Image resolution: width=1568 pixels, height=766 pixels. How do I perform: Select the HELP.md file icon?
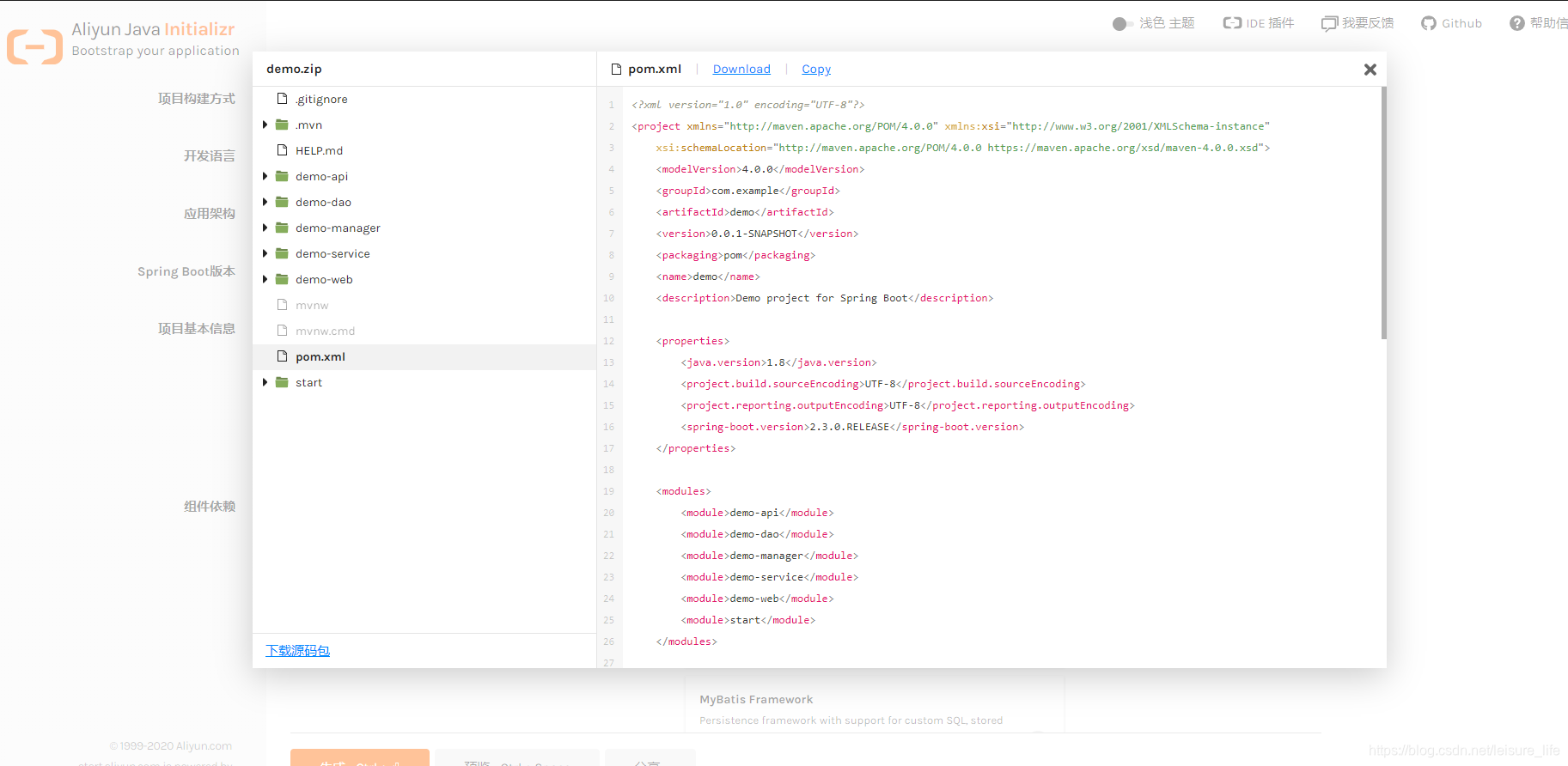click(282, 150)
